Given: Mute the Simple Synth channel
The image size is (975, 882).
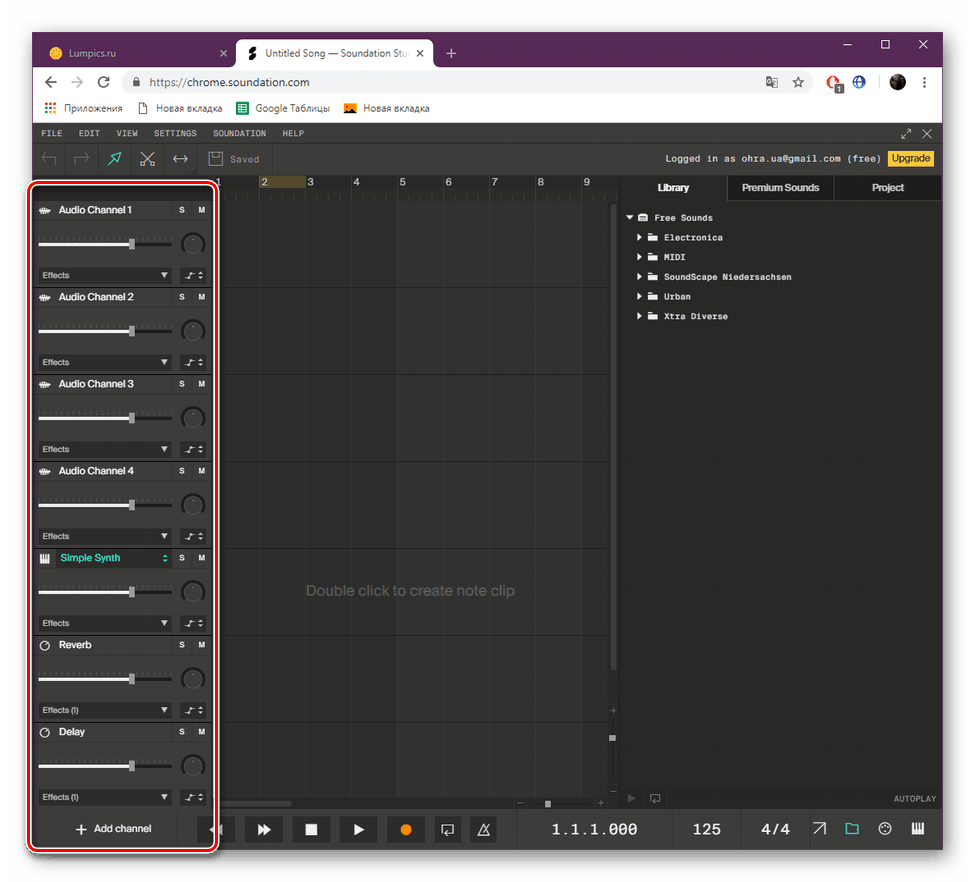Looking at the screenshot, I should 201,558.
